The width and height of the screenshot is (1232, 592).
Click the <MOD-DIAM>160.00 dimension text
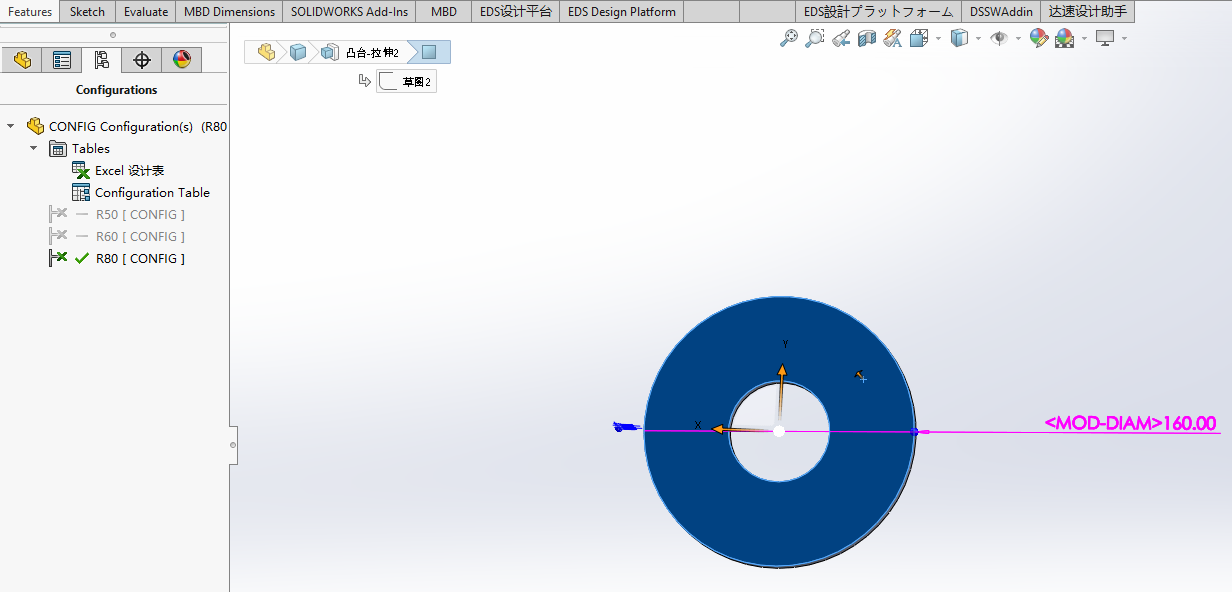1130,423
